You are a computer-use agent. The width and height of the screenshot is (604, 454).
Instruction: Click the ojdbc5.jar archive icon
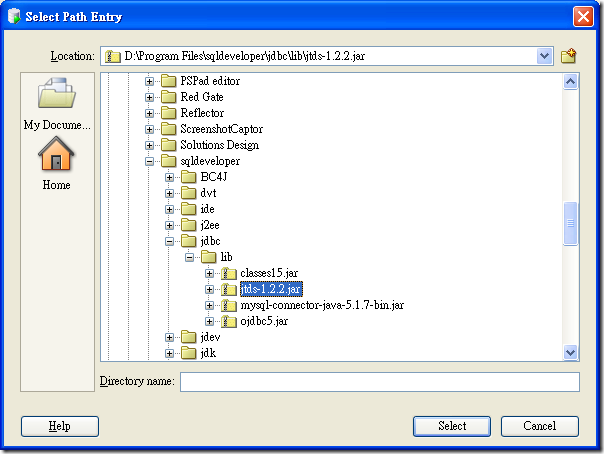(x=229, y=322)
